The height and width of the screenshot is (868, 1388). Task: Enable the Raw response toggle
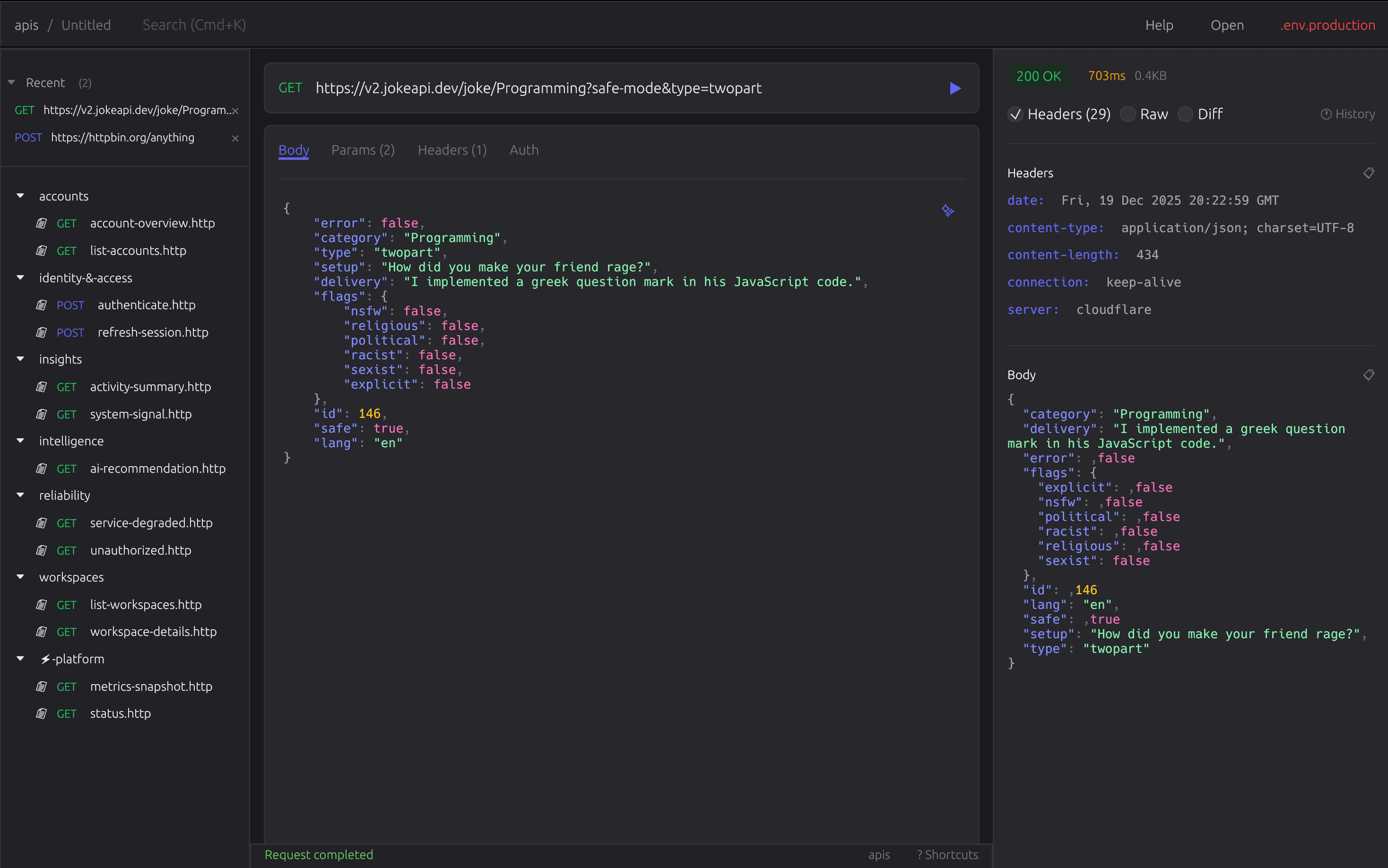pos(1128,114)
